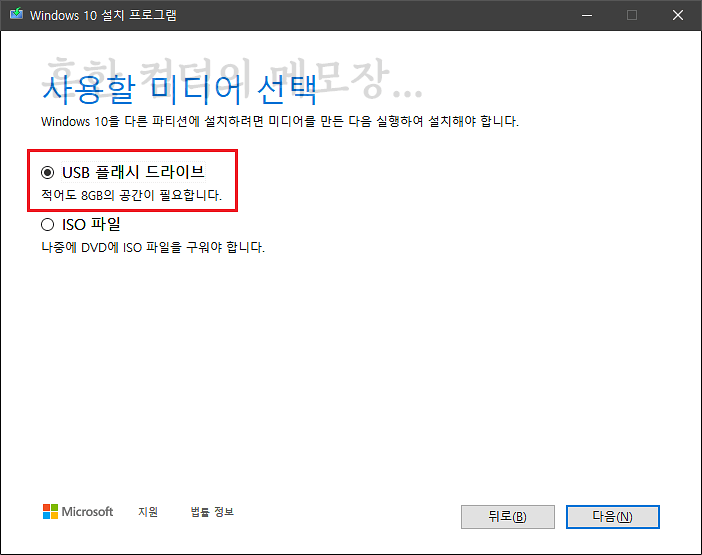The image size is (702, 555).
Task: Click the 'Windows 10 설치 프로그램' title text
Action: coord(103,15)
